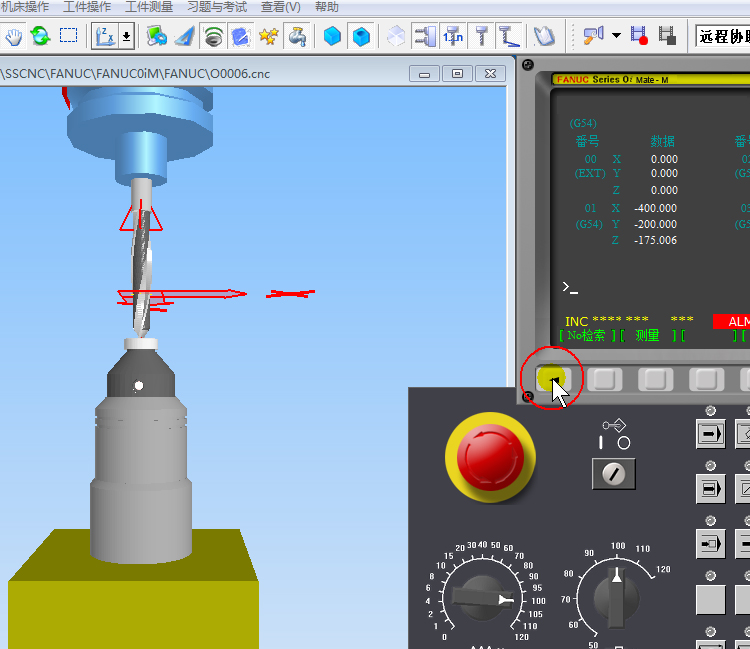Click the single cutting tool icon
This screenshot has width=750, height=649.
[x=481, y=36]
